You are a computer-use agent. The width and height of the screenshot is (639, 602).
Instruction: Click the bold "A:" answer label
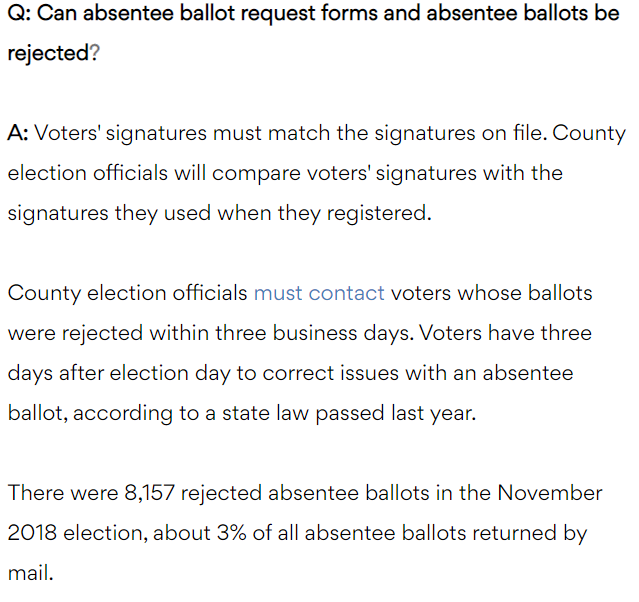point(18,133)
